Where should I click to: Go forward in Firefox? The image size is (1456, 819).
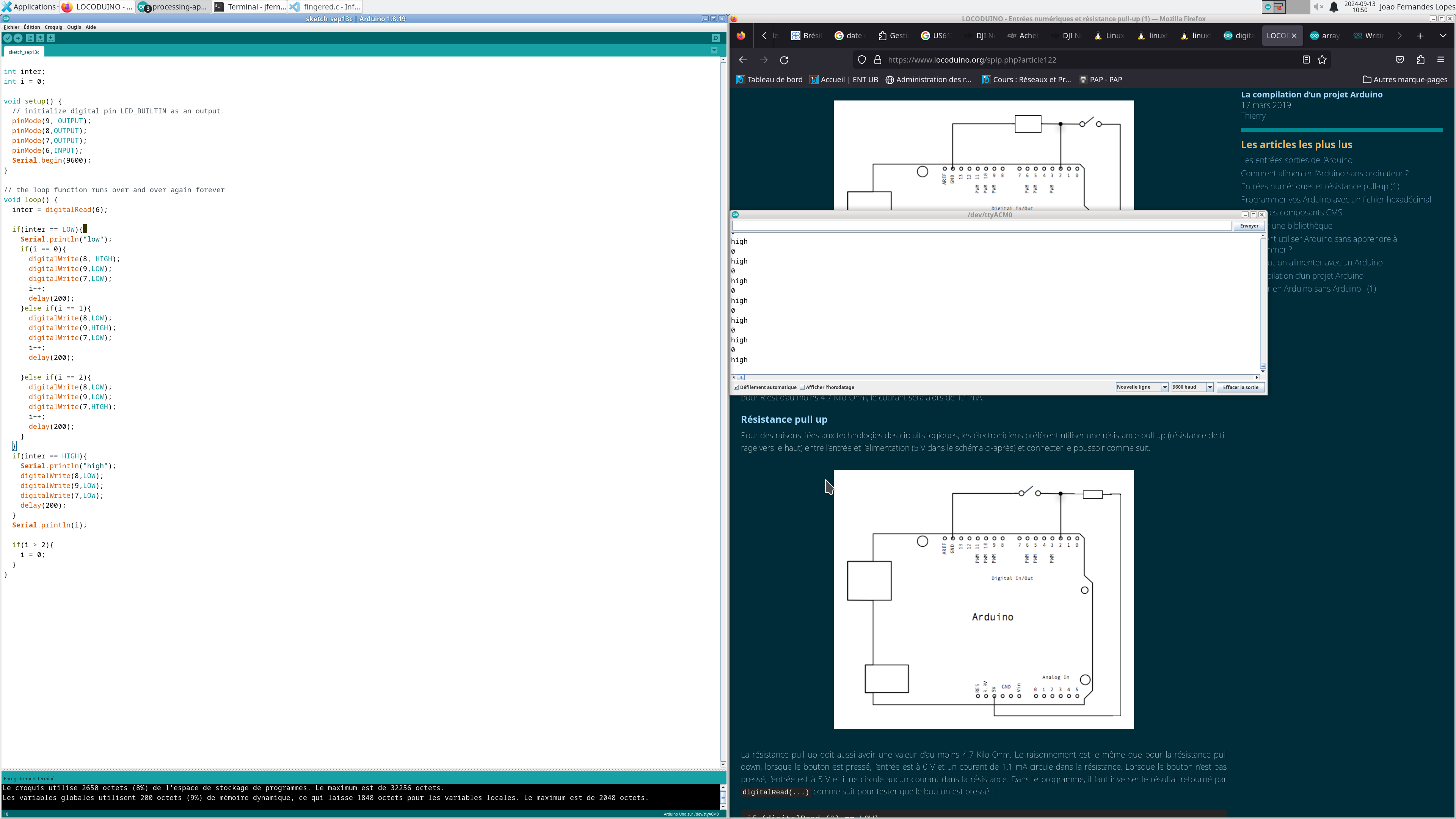(764, 60)
